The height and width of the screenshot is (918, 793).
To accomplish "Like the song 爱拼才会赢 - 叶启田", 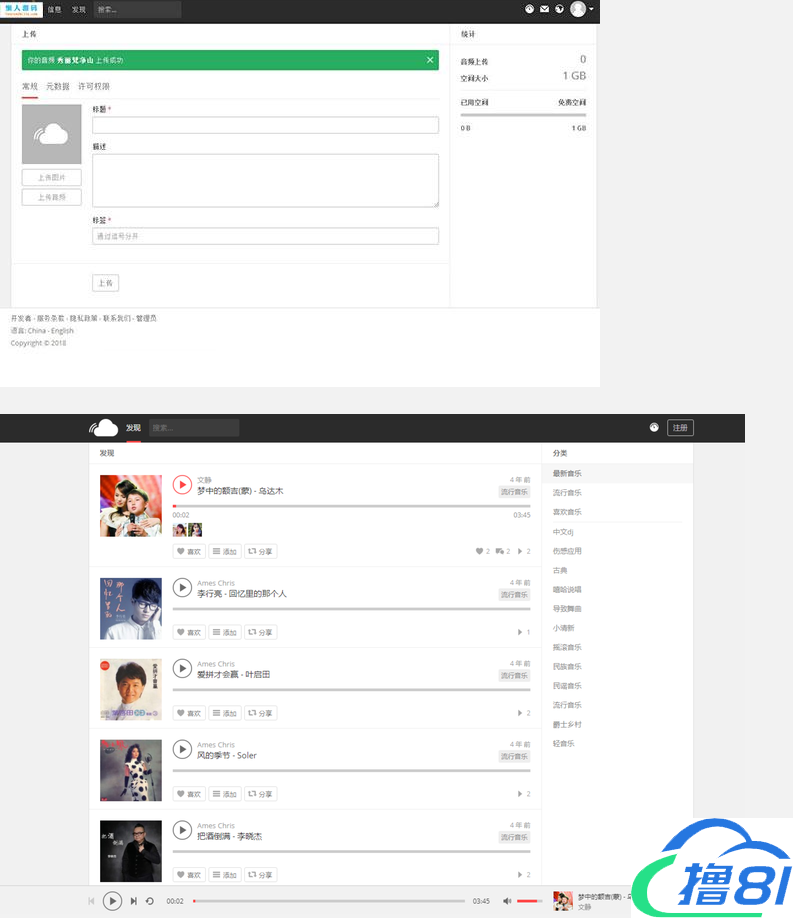I will pyautogui.click(x=189, y=713).
